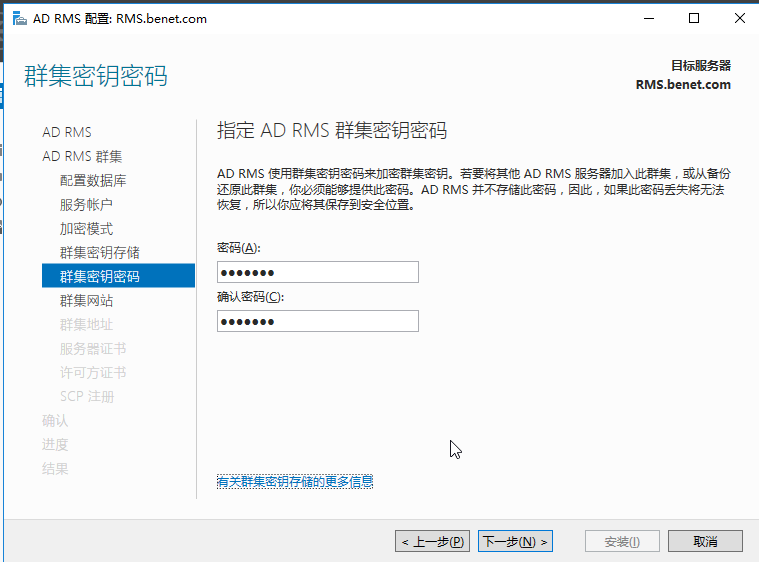Click the disabled 服务器证书 step
The height and width of the screenshot is (562, 759).
[93, 349]
